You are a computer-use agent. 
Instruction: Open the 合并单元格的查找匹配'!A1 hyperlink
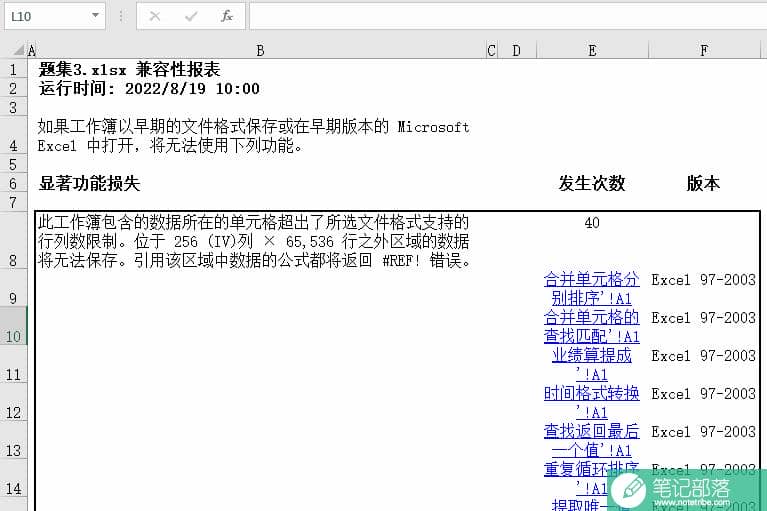point(591,327)
